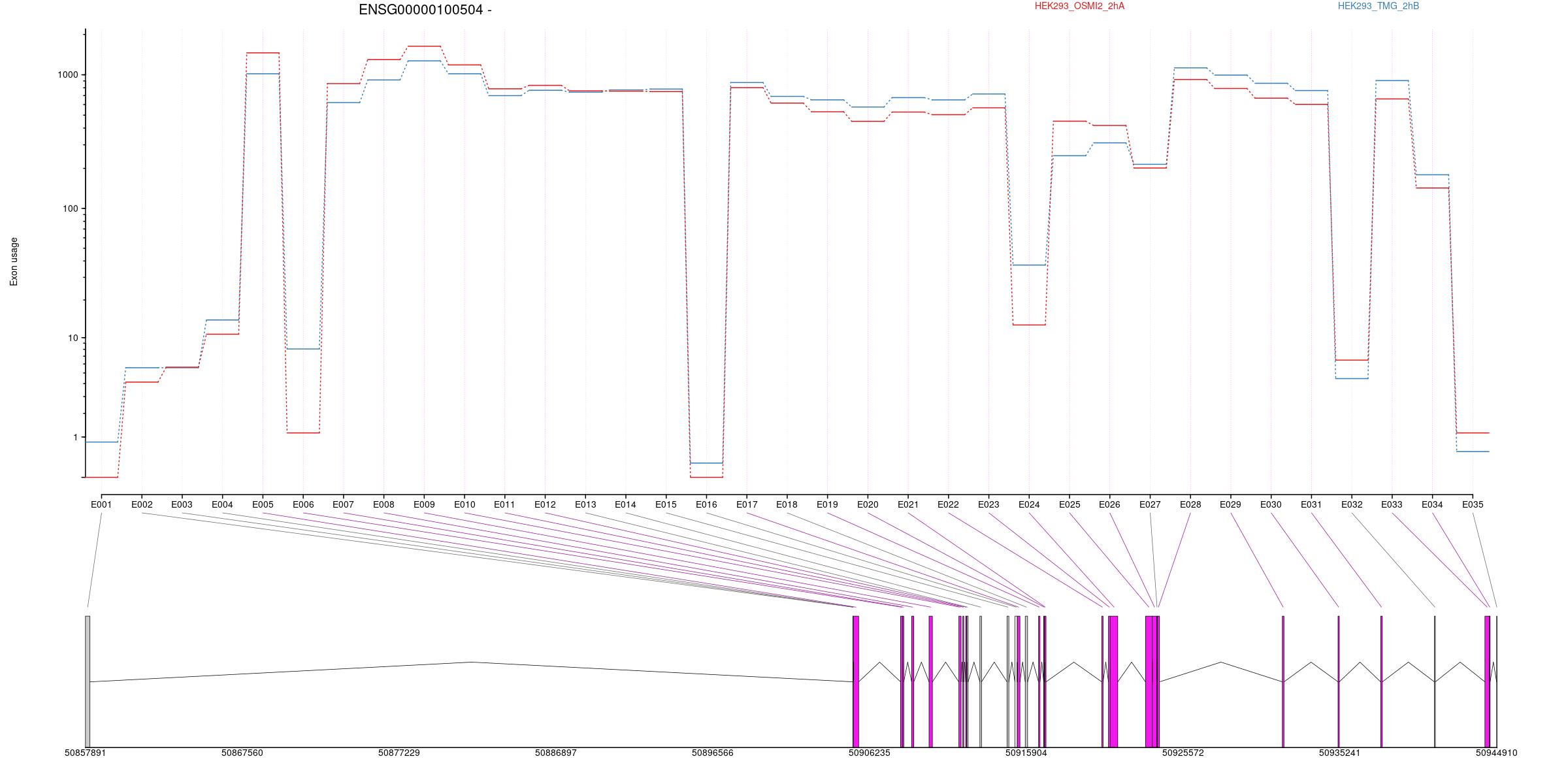
Task: Click exon label E034
Action: pos(1432,504)
